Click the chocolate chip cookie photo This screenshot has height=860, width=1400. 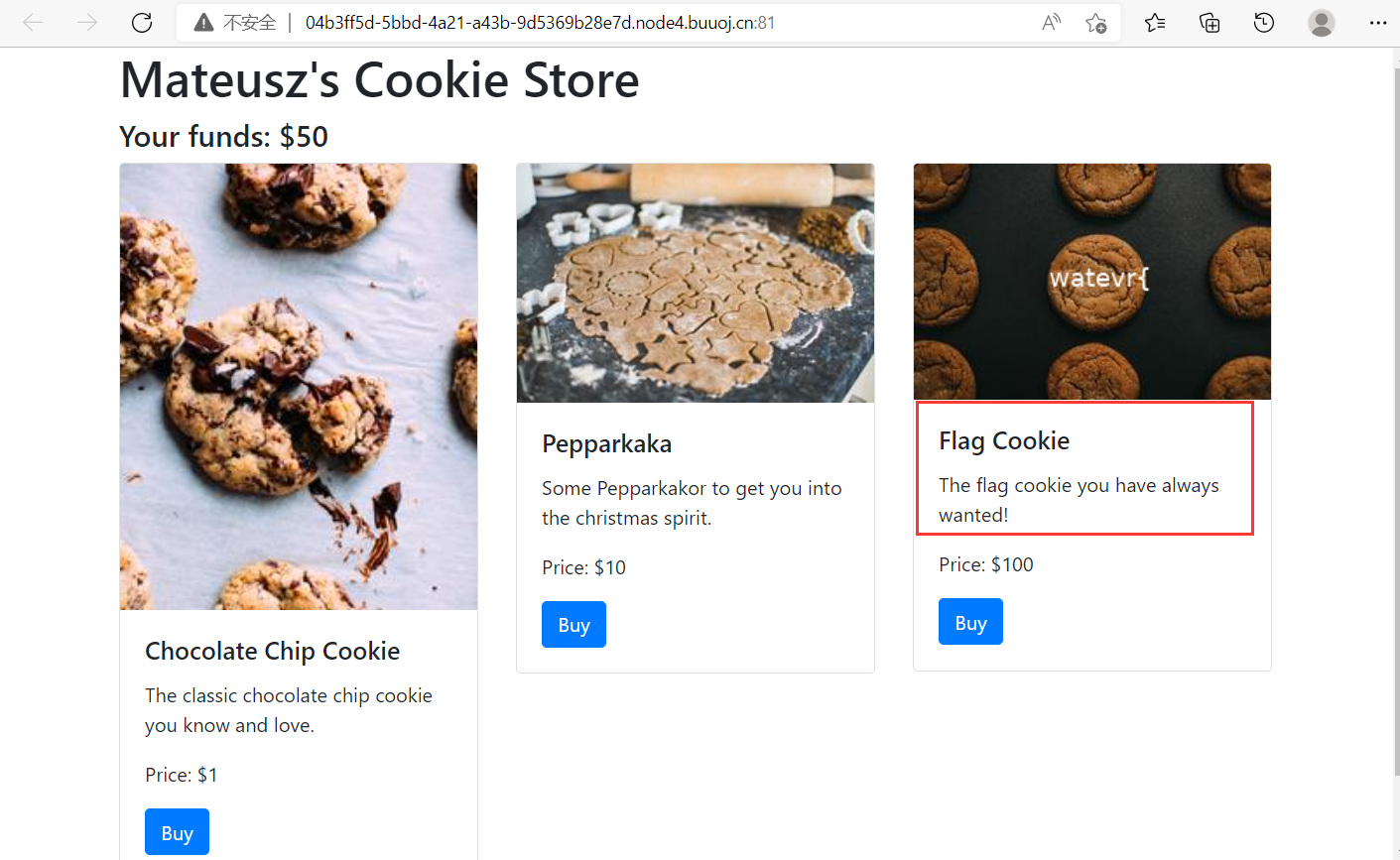click(299, 386)
